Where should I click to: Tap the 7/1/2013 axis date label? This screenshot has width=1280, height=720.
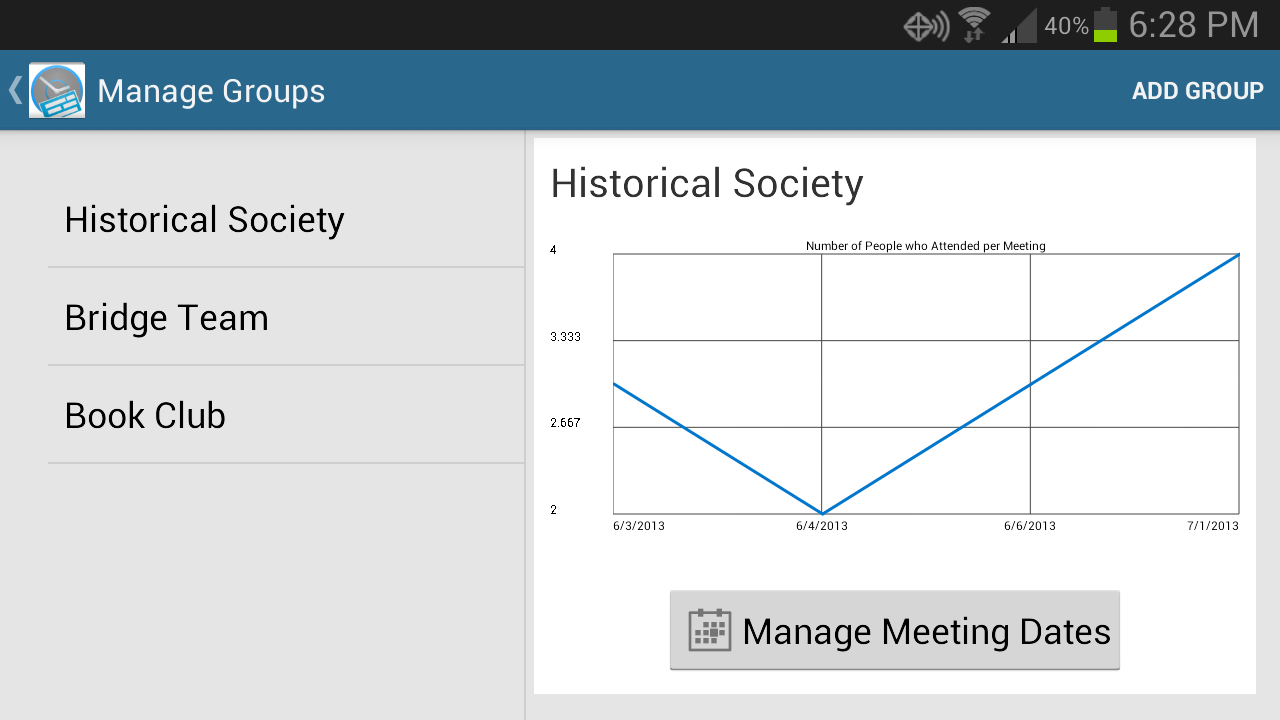pyautogui.click(x=1213, y=526)
